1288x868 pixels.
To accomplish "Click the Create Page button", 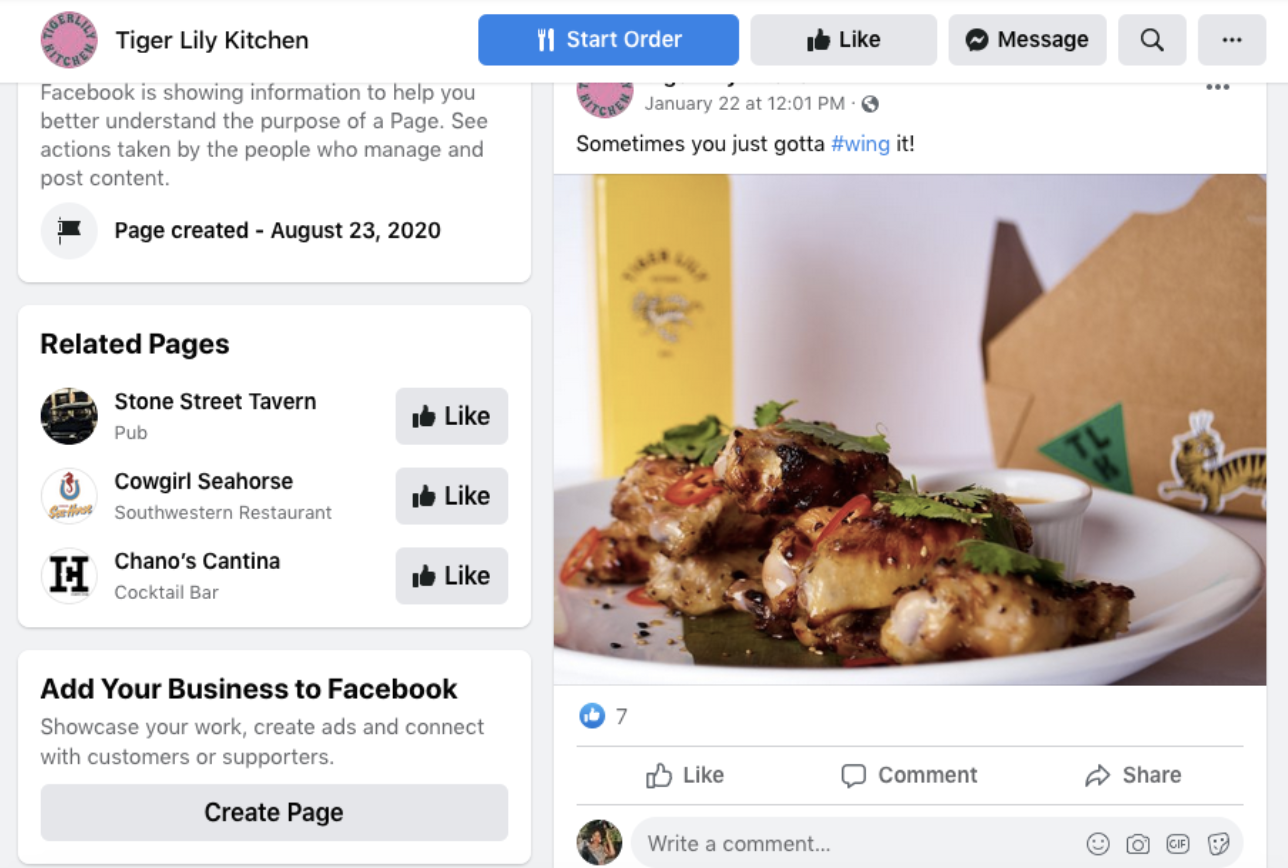I will [x=273, y=812].
